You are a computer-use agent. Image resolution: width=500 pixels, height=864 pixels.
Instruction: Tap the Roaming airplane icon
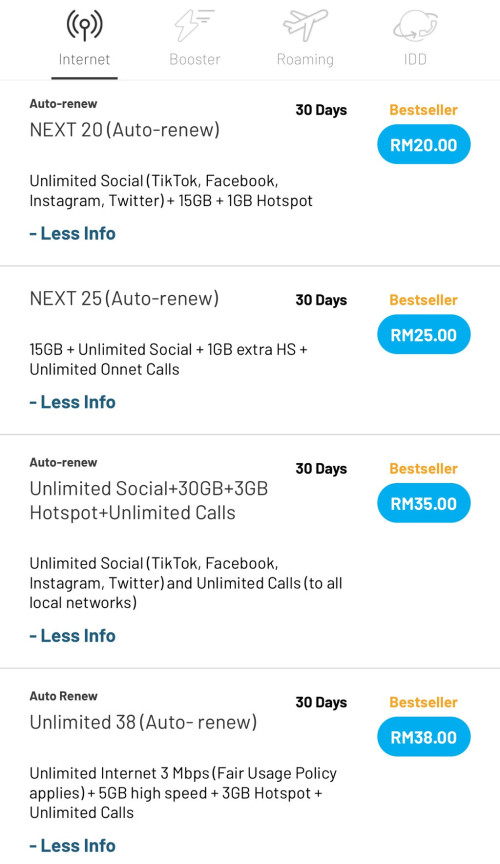305,25
